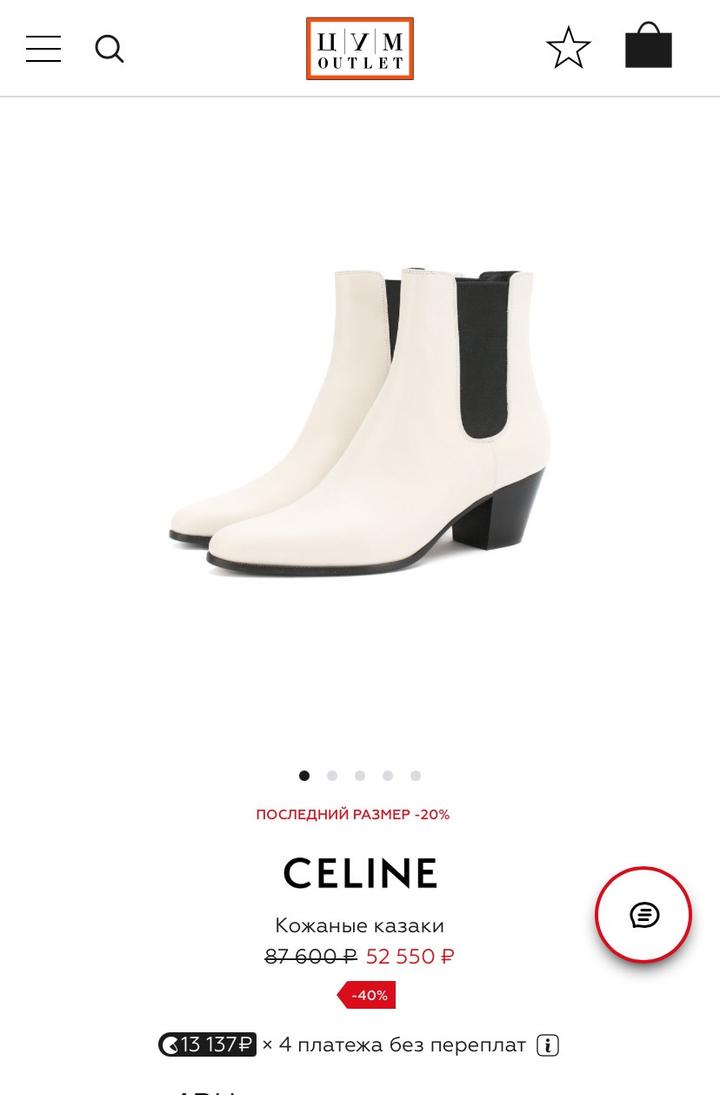Screen dimensions: 720x1095
Task: Tap the Кожаные казаки product title
Action: [x=360, y=925]
